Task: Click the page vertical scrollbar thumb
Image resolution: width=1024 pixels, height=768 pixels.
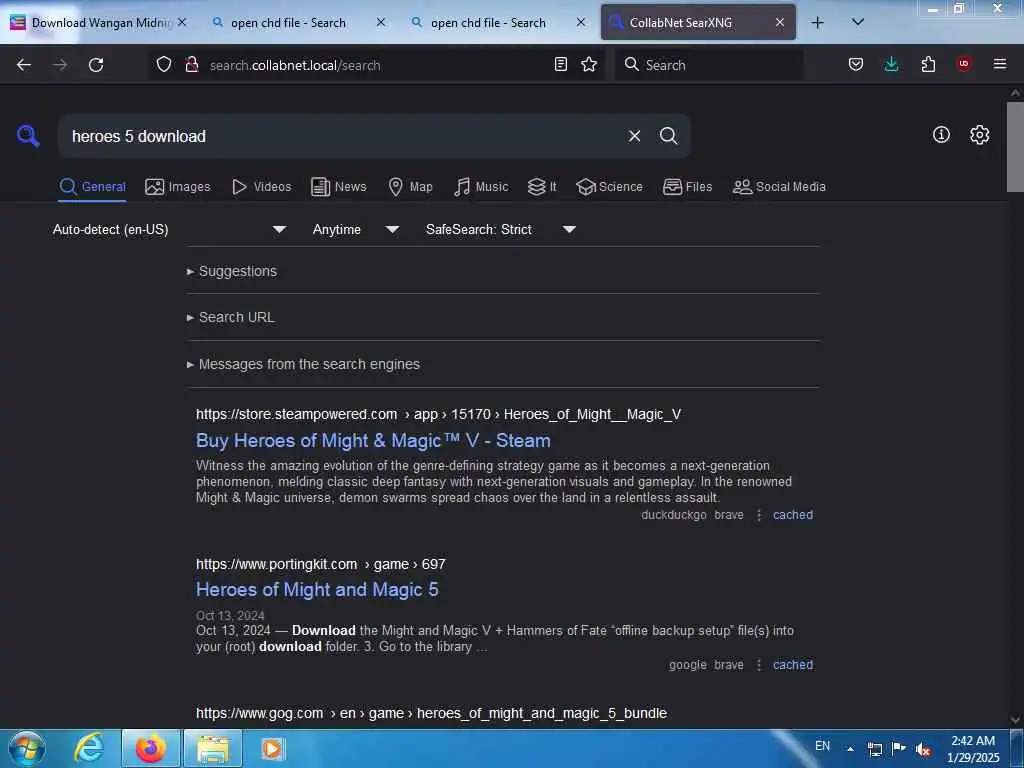Action: [1016, 146]
